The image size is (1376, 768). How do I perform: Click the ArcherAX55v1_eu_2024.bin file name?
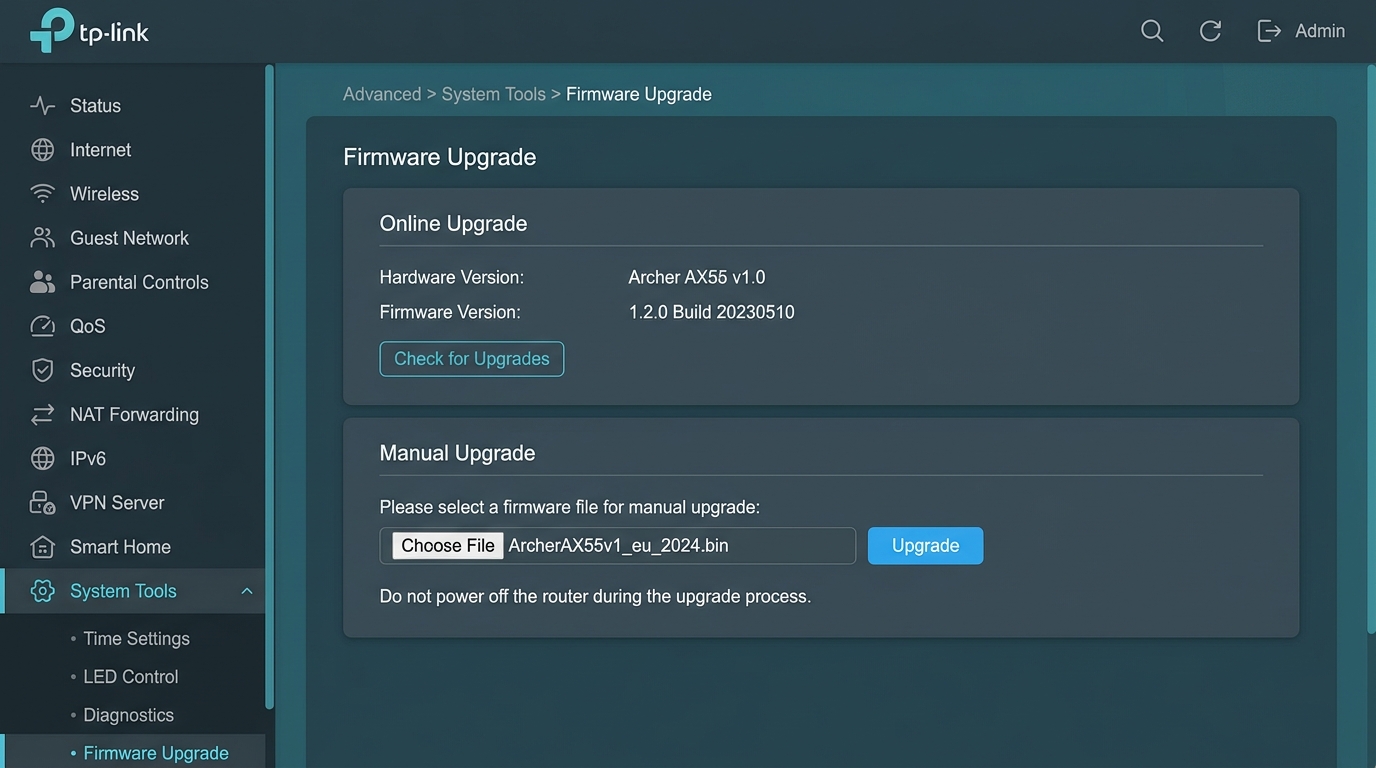[619, 545]
